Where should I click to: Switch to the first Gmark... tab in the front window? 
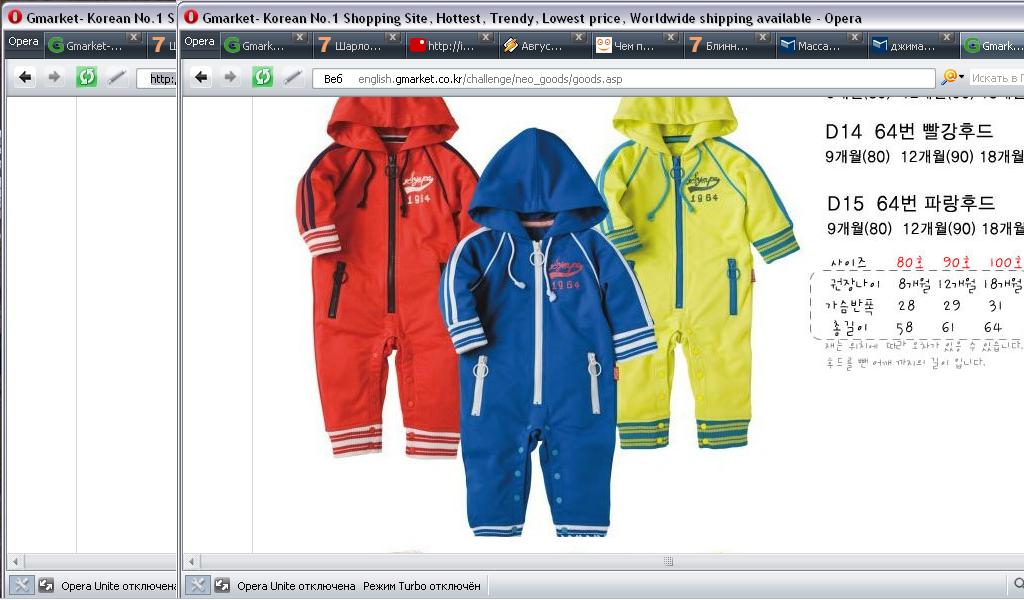[x=264, y=45]
